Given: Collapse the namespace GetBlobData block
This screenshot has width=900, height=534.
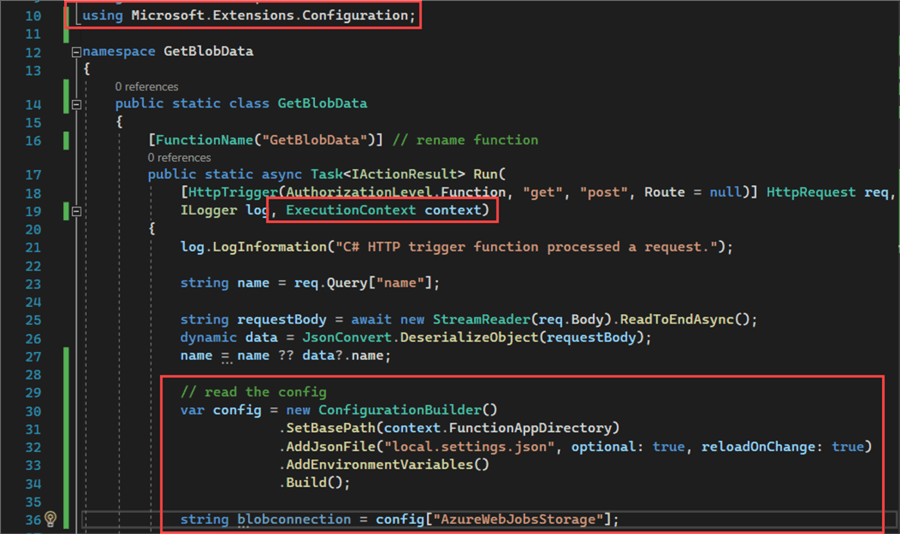Looking at the screenshot, I should pyautogui.click(x=76, y=52).
